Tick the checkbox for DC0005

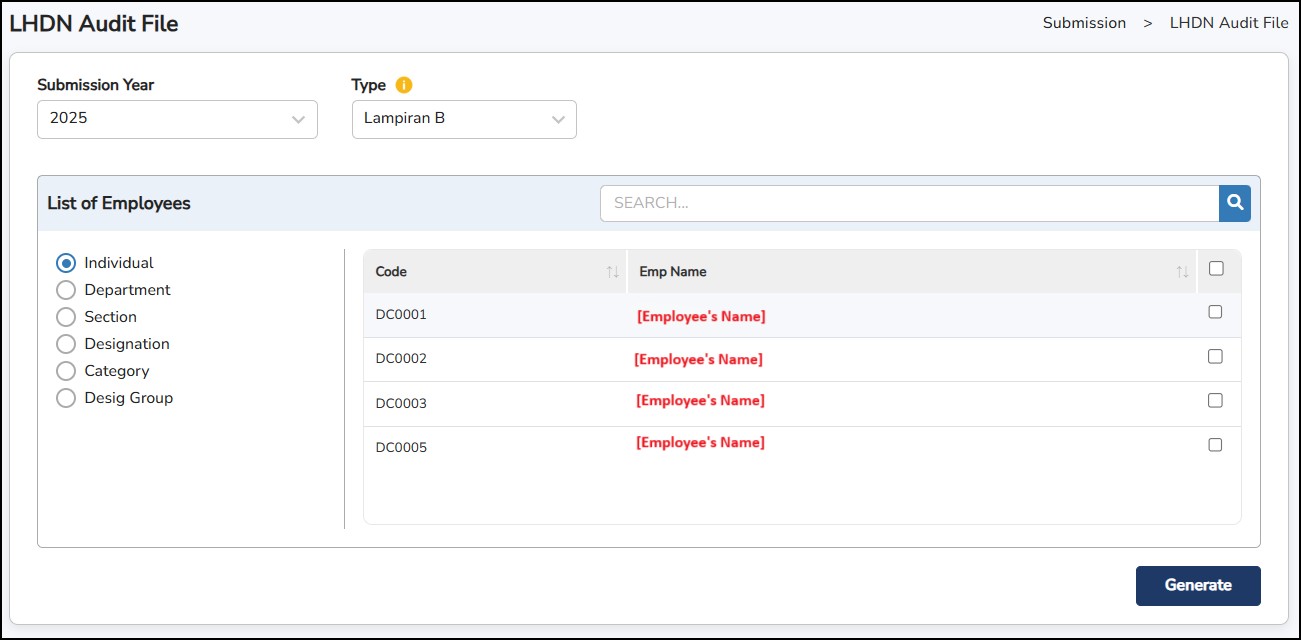pyautogui.click(x=1215, y=445)
